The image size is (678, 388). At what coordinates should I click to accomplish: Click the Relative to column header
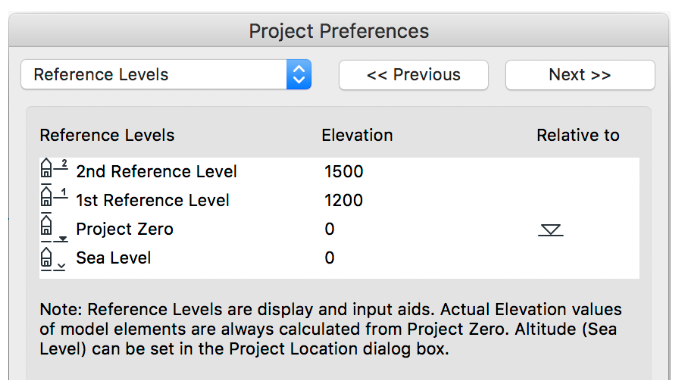coord(578,135)
